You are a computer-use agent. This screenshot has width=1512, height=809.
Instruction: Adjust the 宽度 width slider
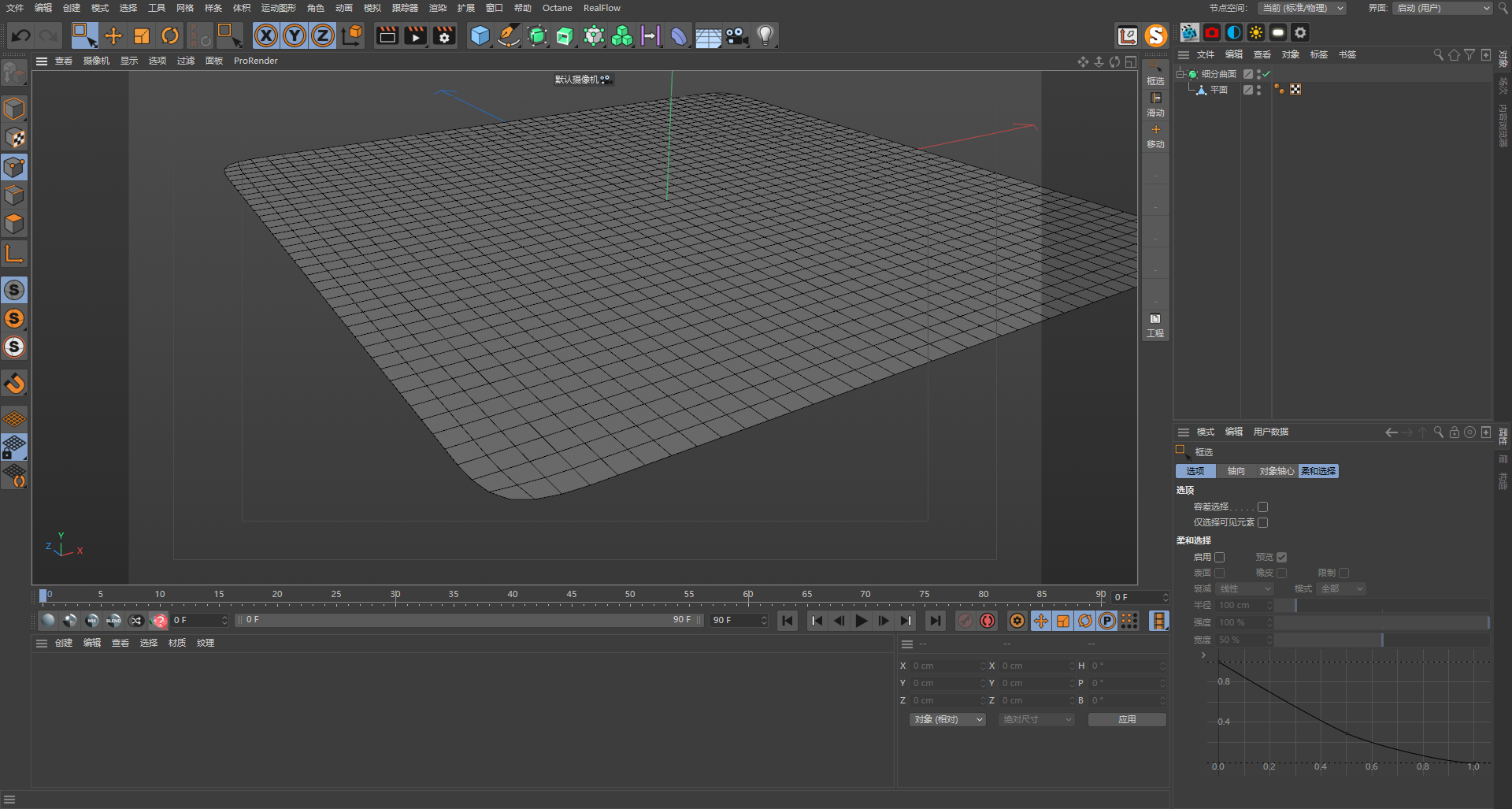(1381, 640)
